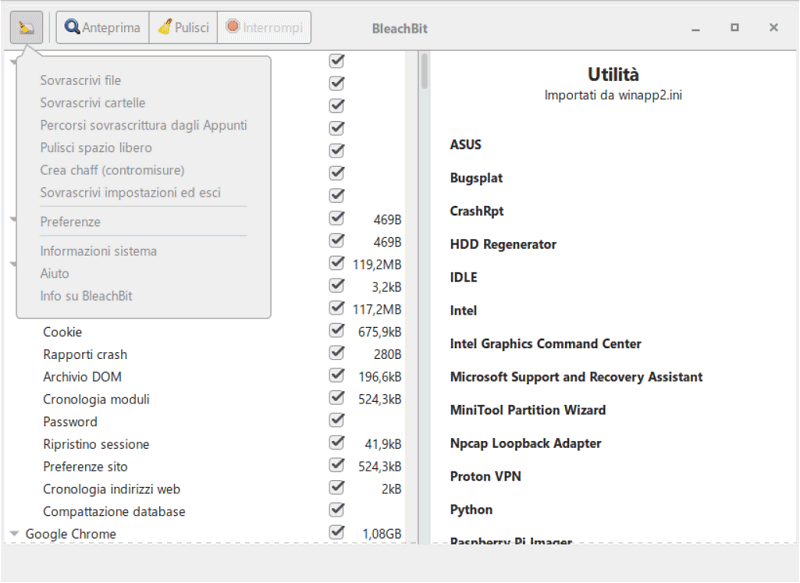Click the MiniTool Partition Wizard entry
Screen dimensions: 800x583
[528, 410]
